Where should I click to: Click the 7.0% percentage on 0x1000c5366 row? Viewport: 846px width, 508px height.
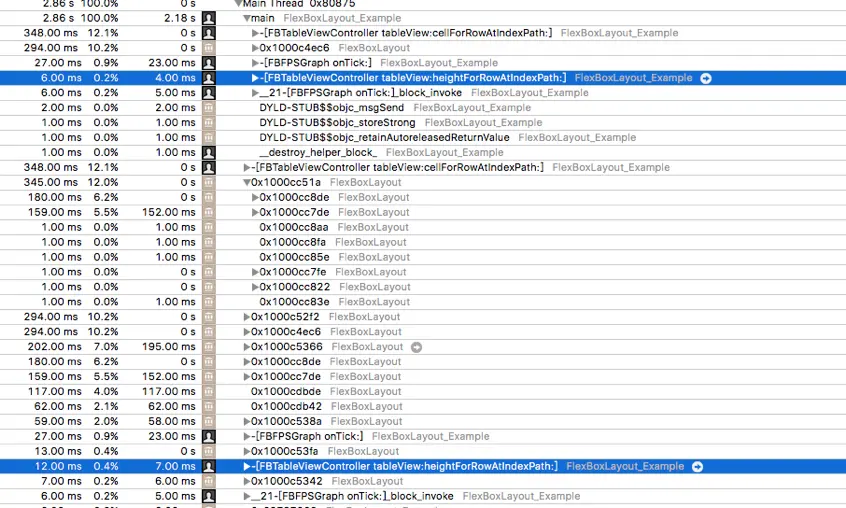coord(105,347)
